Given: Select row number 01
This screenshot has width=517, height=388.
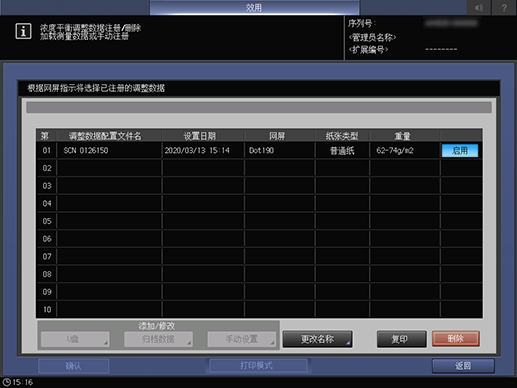Looking at the screenshot, I should click(x=47, y=151).
